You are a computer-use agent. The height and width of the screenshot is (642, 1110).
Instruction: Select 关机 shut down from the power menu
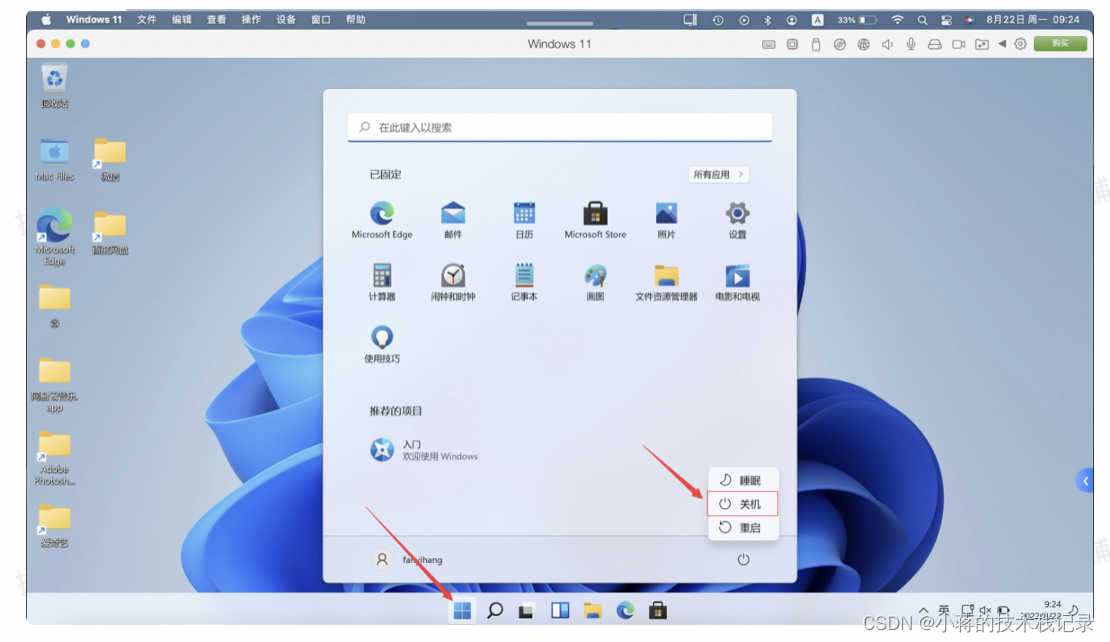[x=743, y=504]
